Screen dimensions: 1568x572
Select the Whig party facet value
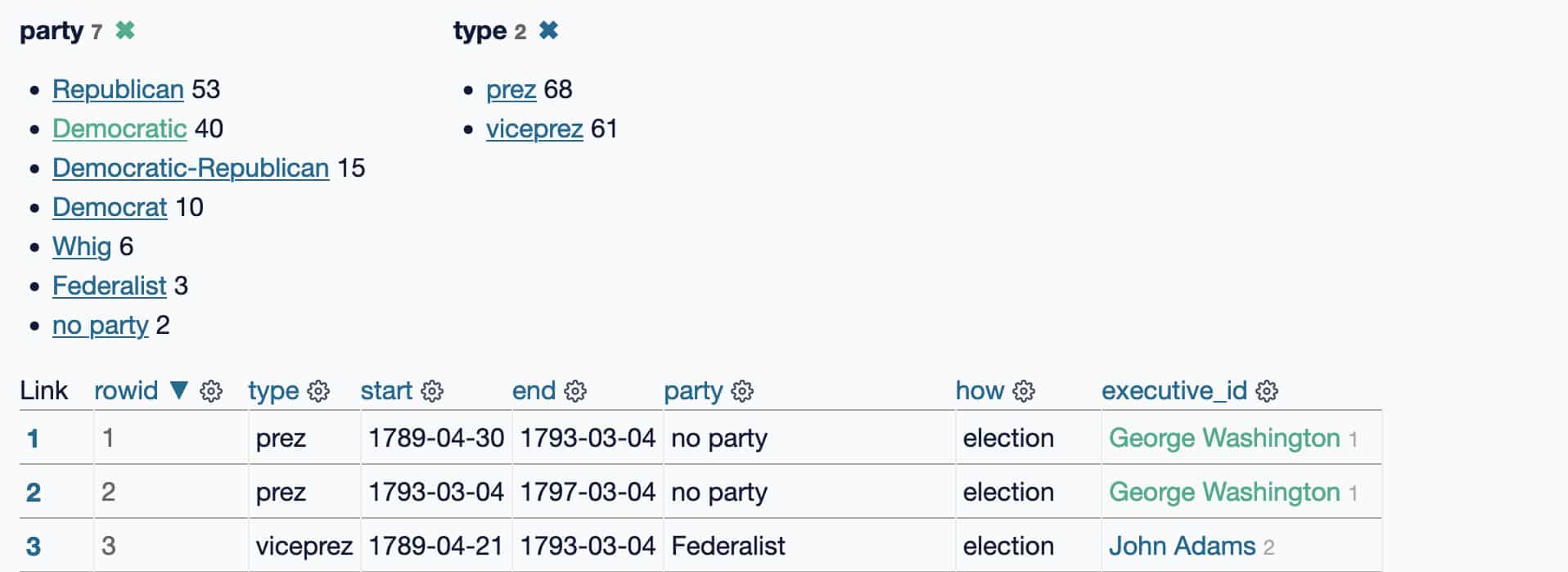[82, 246]
